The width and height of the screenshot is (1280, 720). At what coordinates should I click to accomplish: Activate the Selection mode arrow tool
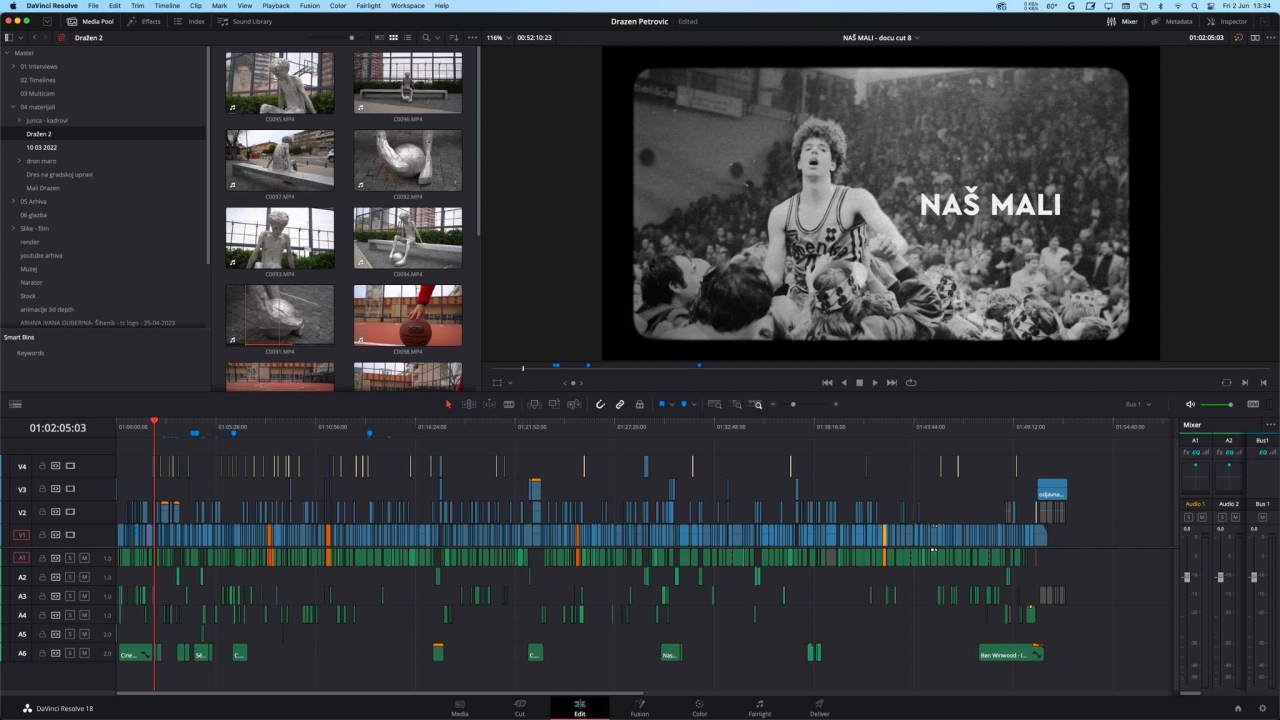click(x=448, y=404)
